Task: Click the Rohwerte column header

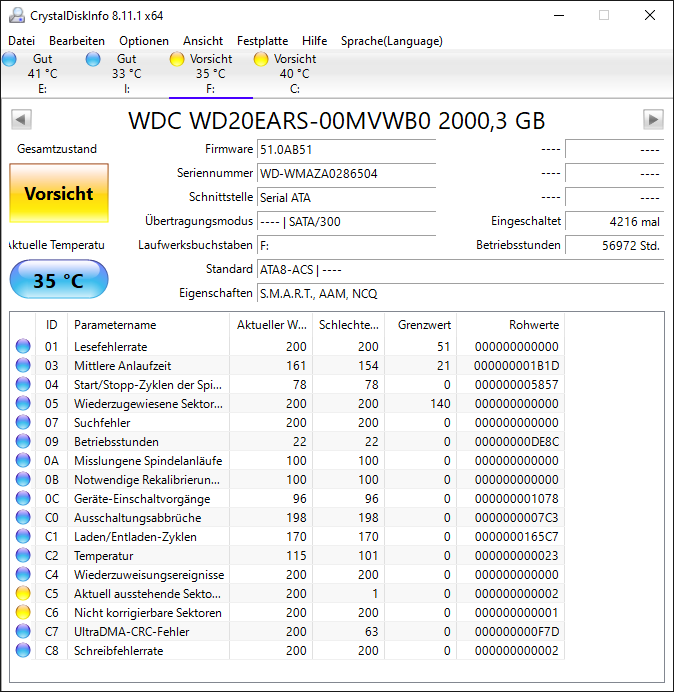Action: [x=511, y=325]
